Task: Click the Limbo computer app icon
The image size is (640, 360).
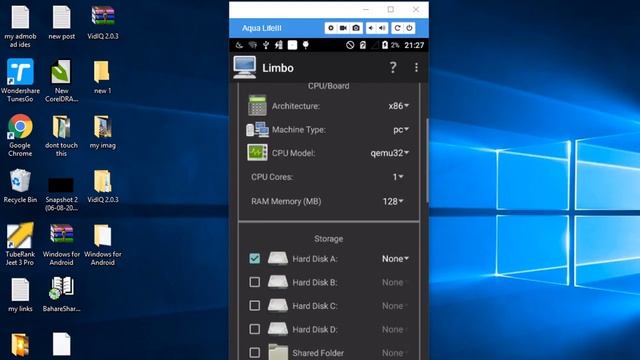Action: 244,67
